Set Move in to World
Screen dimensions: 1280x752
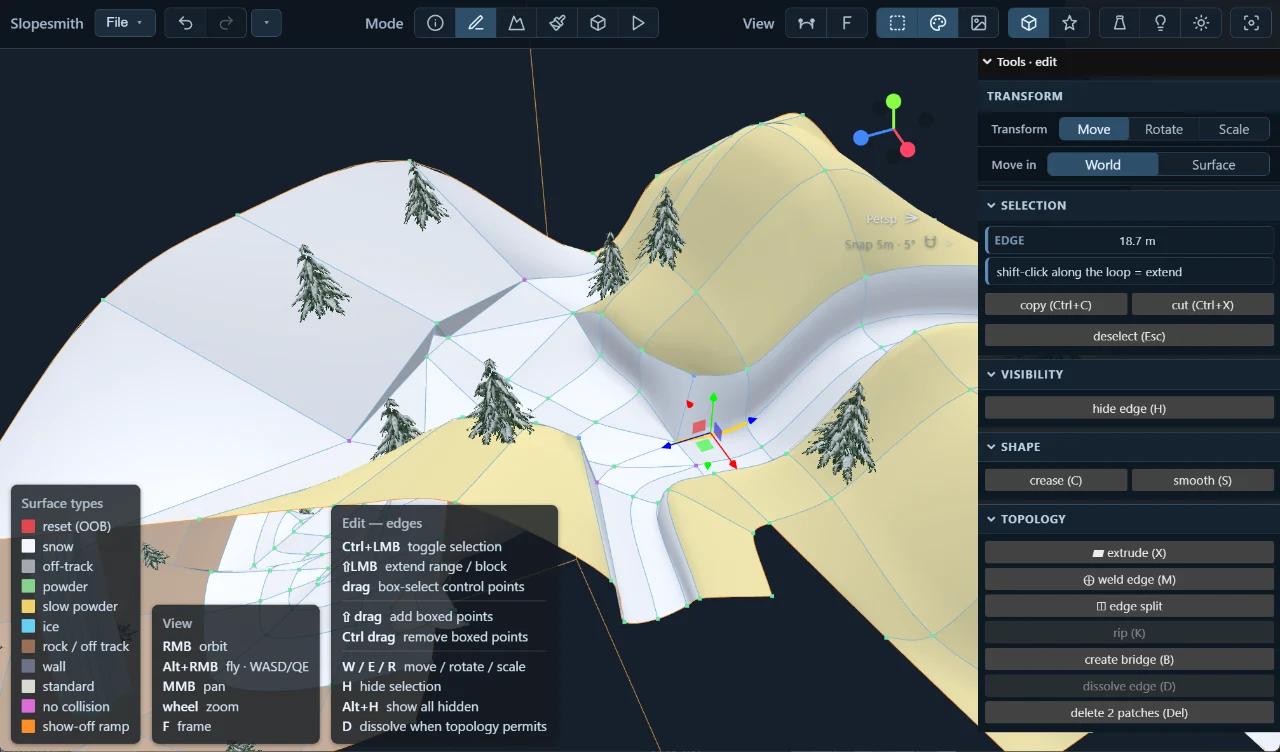point(1103,165)
